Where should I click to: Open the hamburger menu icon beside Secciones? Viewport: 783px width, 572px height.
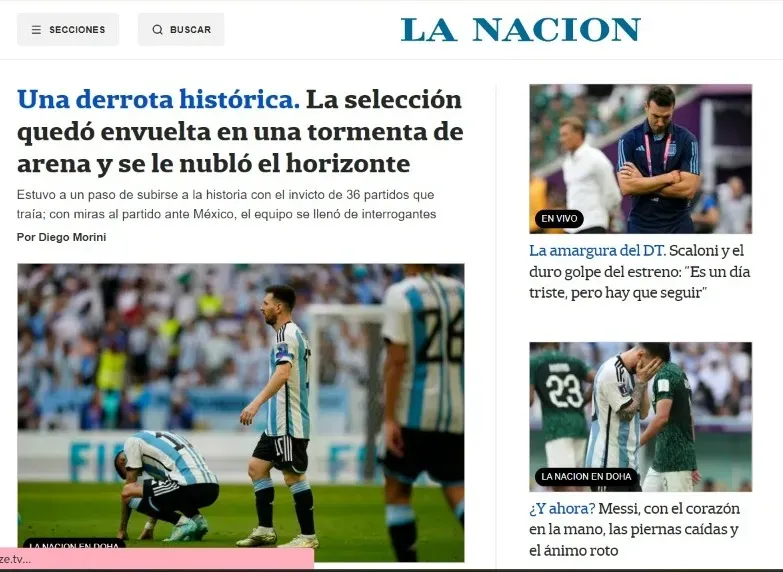36,30
